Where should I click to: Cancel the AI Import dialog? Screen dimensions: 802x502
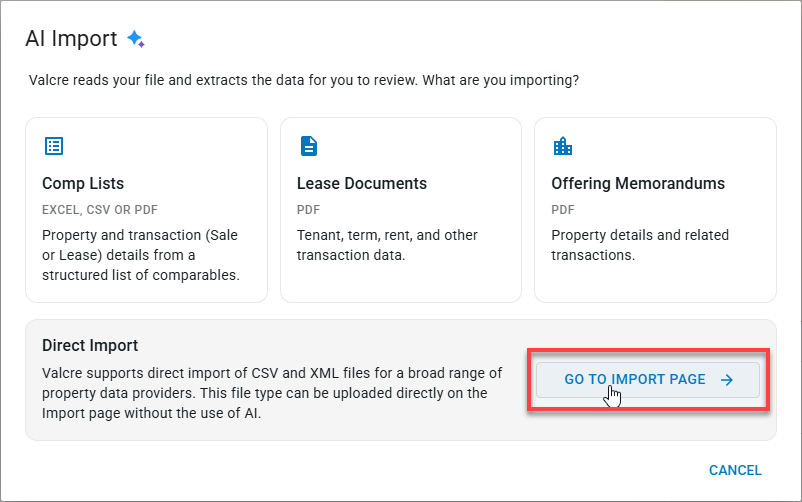pyautogui.click(x=735, y=470)
